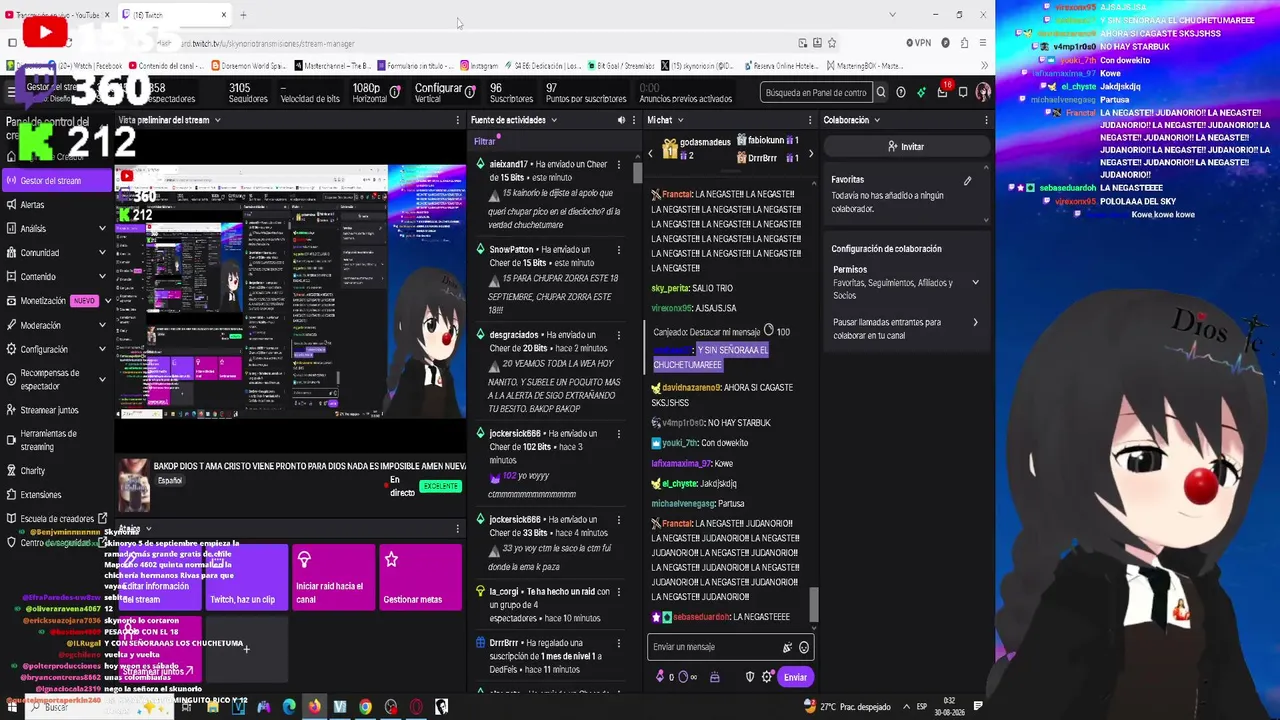This screenshot has height=720, width=1280.
Task: Open Firefox from the Windows taskbar
Action: click(x=314, y=707)
